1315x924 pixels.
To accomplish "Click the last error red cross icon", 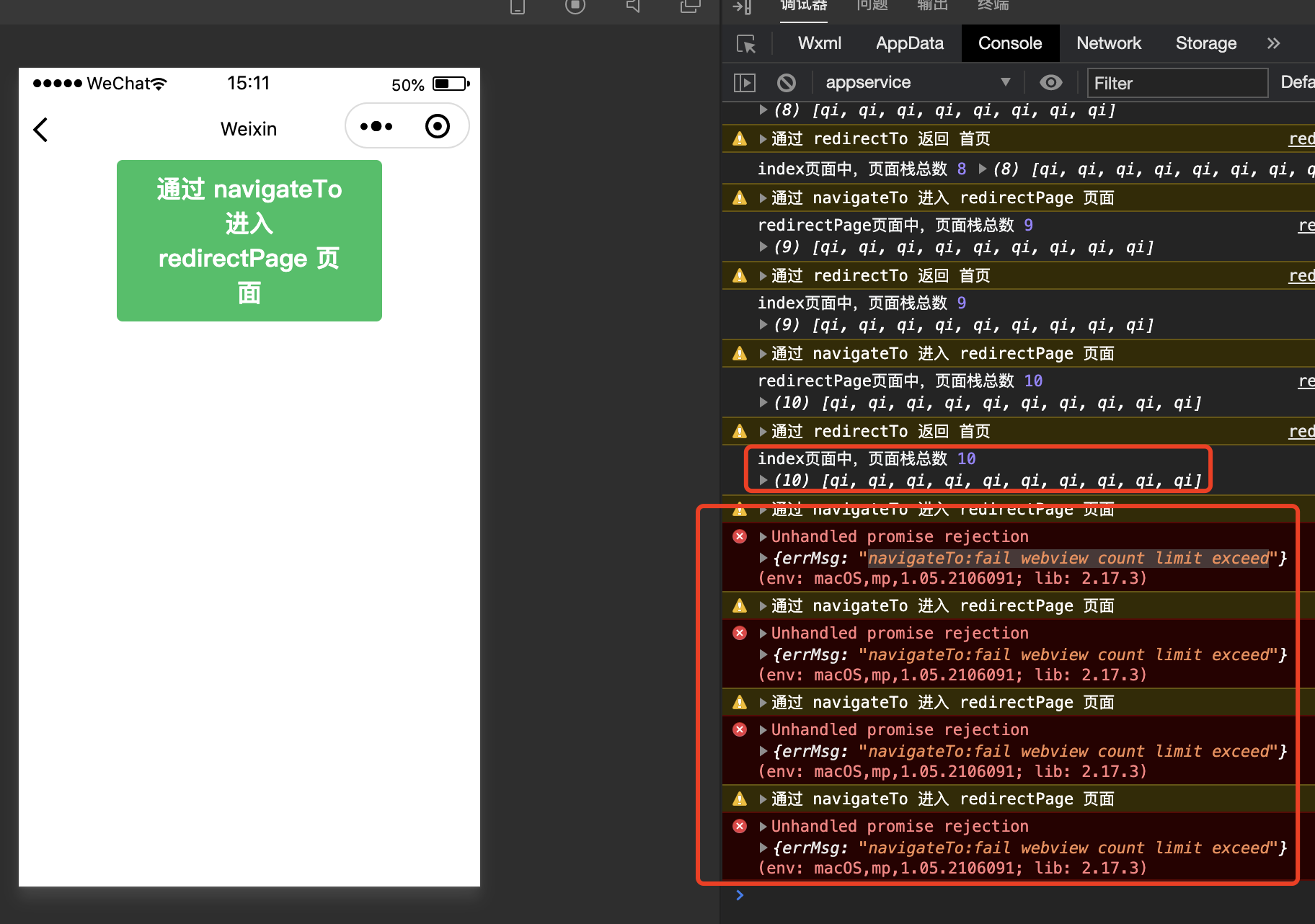I will pyautogui.click(x=740, y=826).
